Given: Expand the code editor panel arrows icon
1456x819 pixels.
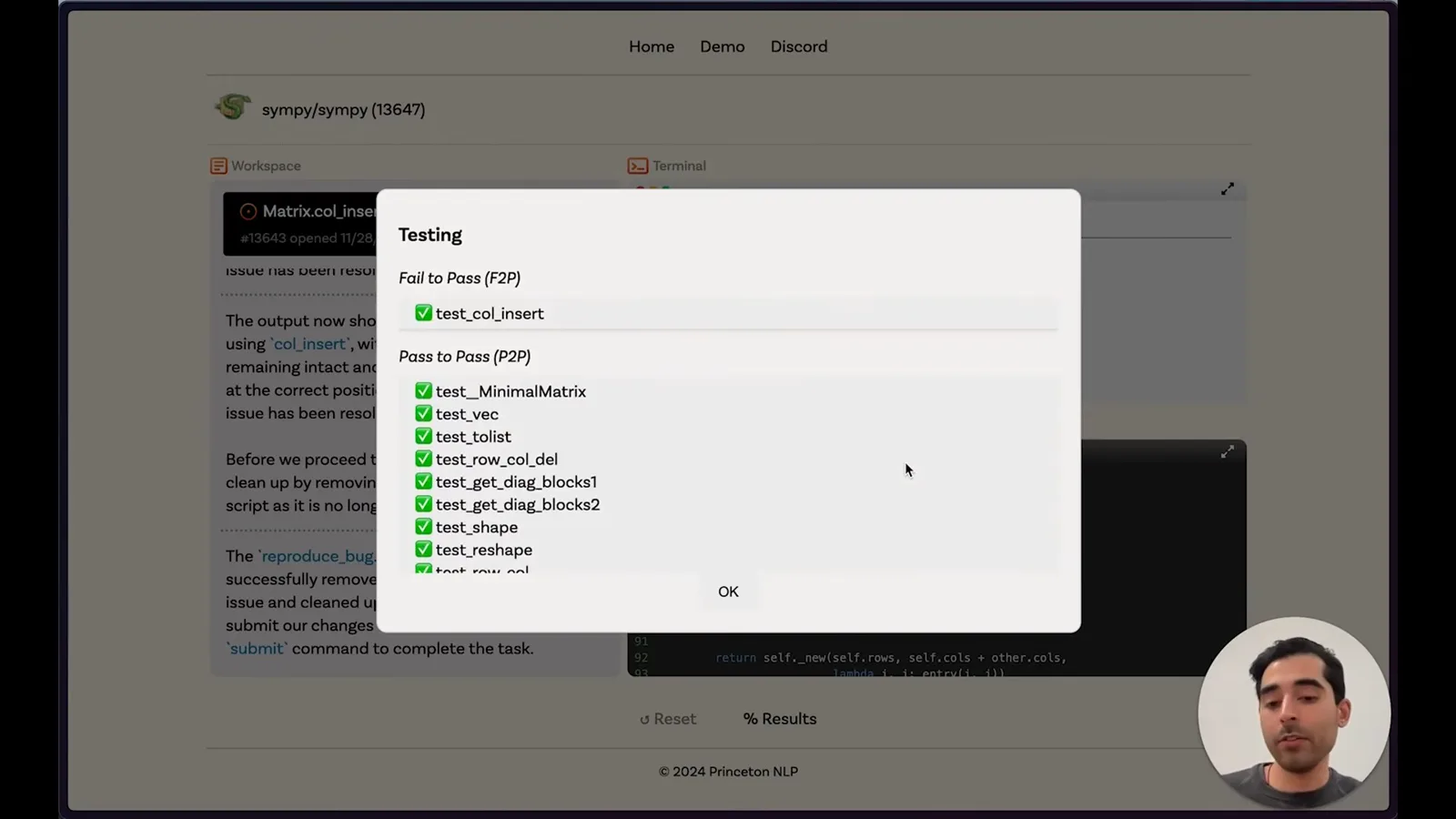Looking at the screenshot, I should coord(1228,451).
